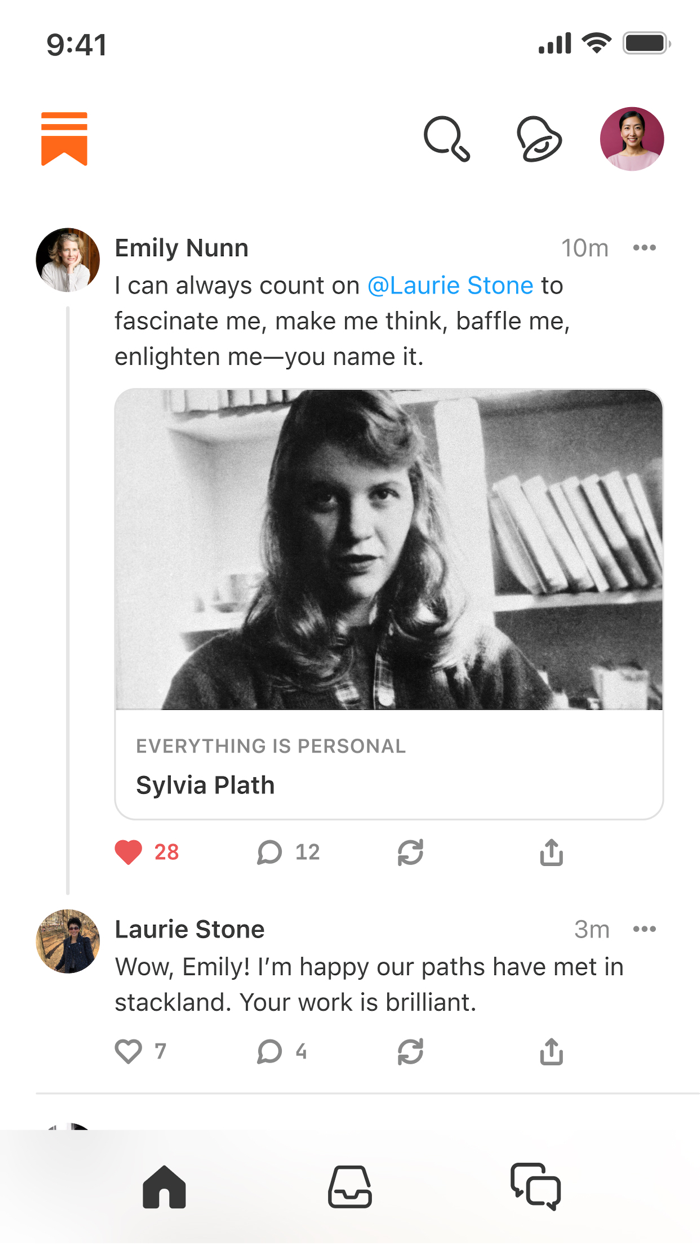Screen dimensions: 700x1244
Task: Open more options for Emily Nunn's post
Action: click(x=644, y=248)
